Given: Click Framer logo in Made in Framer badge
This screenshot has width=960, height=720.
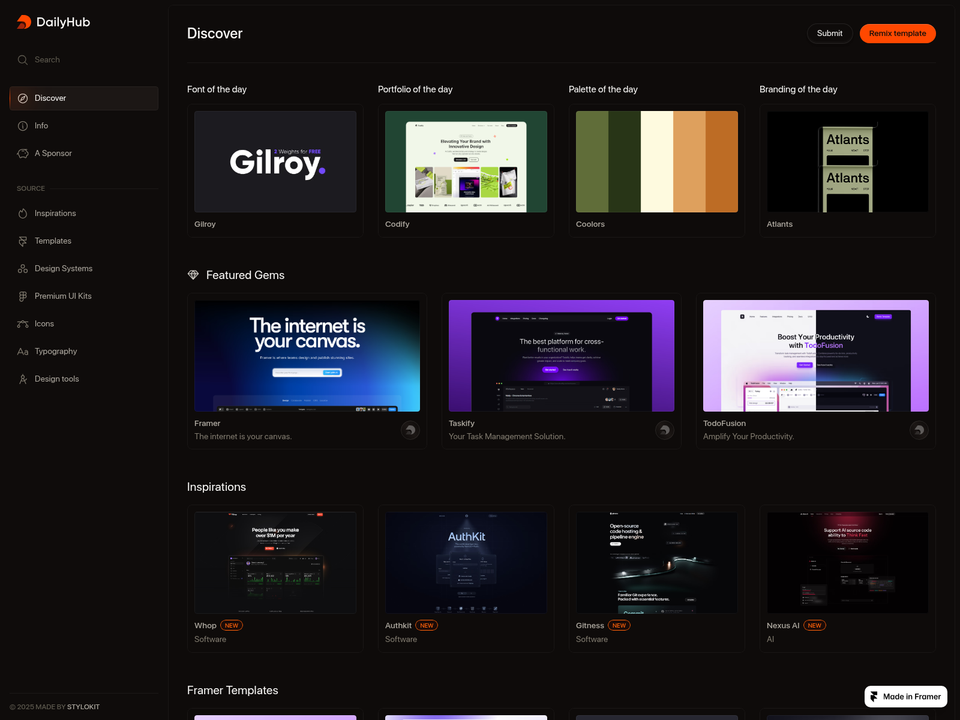Looking at the screenshot, I should (x=874, y=697).
